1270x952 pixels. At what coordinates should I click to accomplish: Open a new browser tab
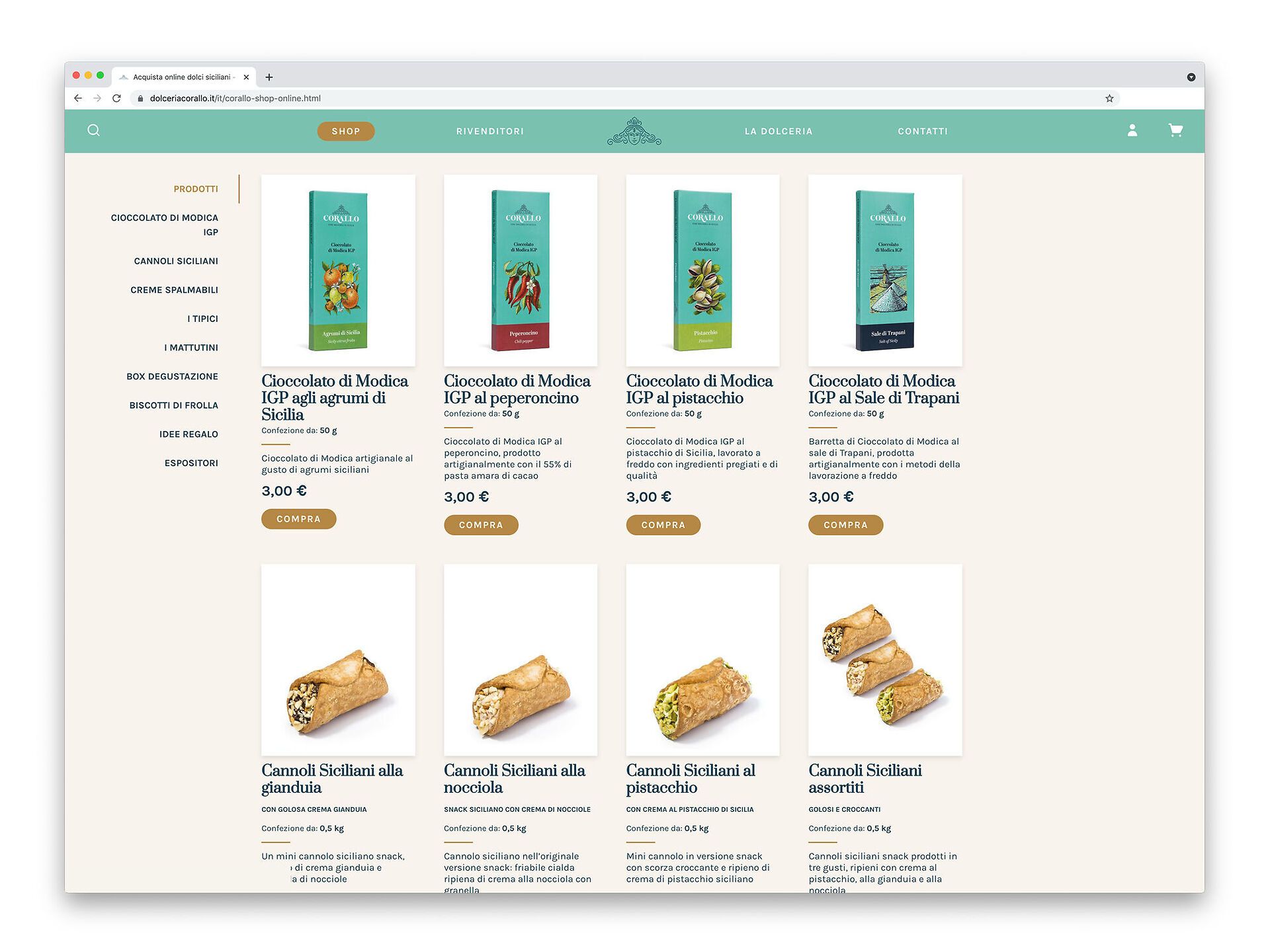pyautogui.click(x=269, y=77)
